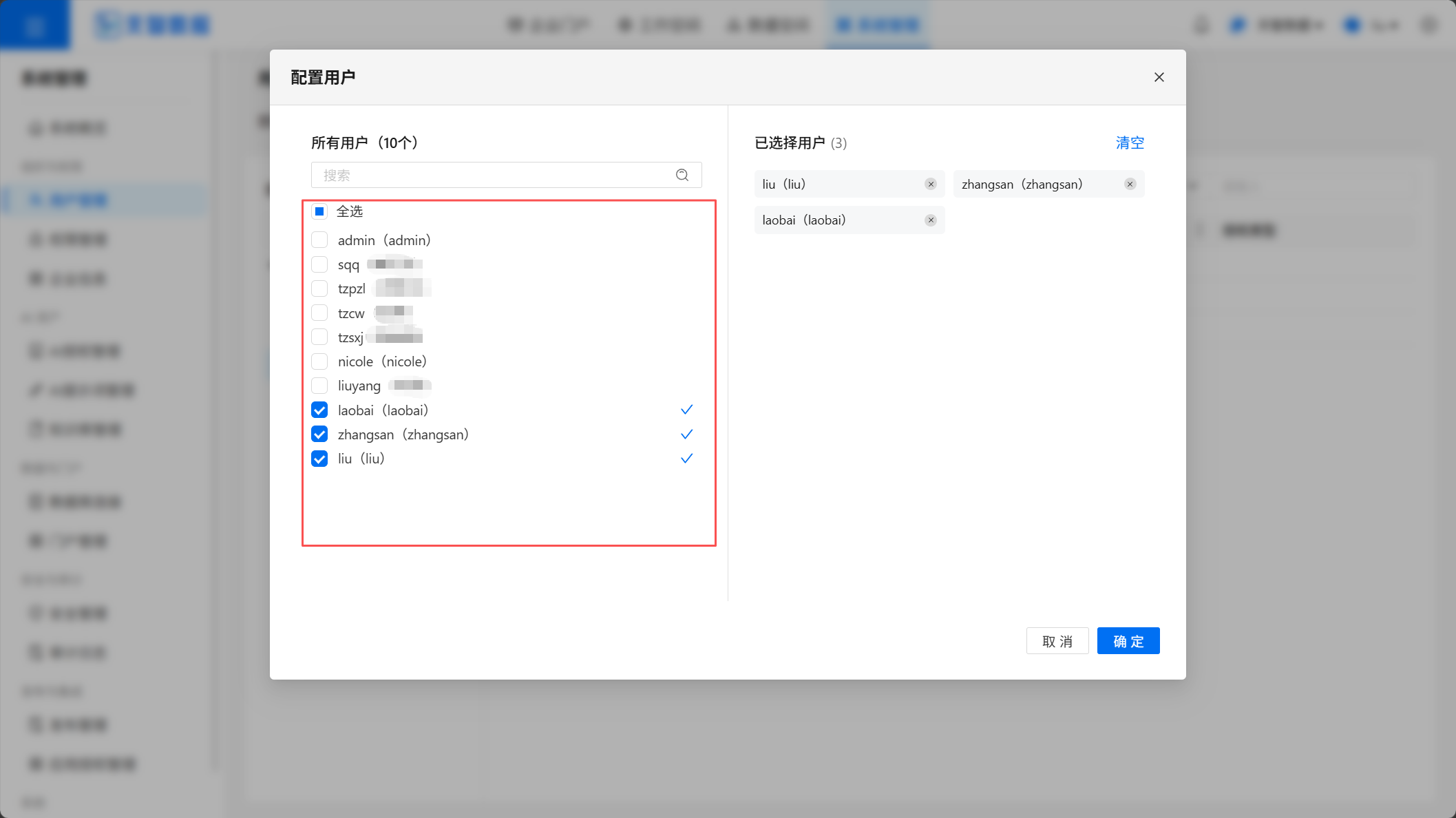Click 清空 to clear selected users
1456x818 pixels.
click(x=1130, y=143)
